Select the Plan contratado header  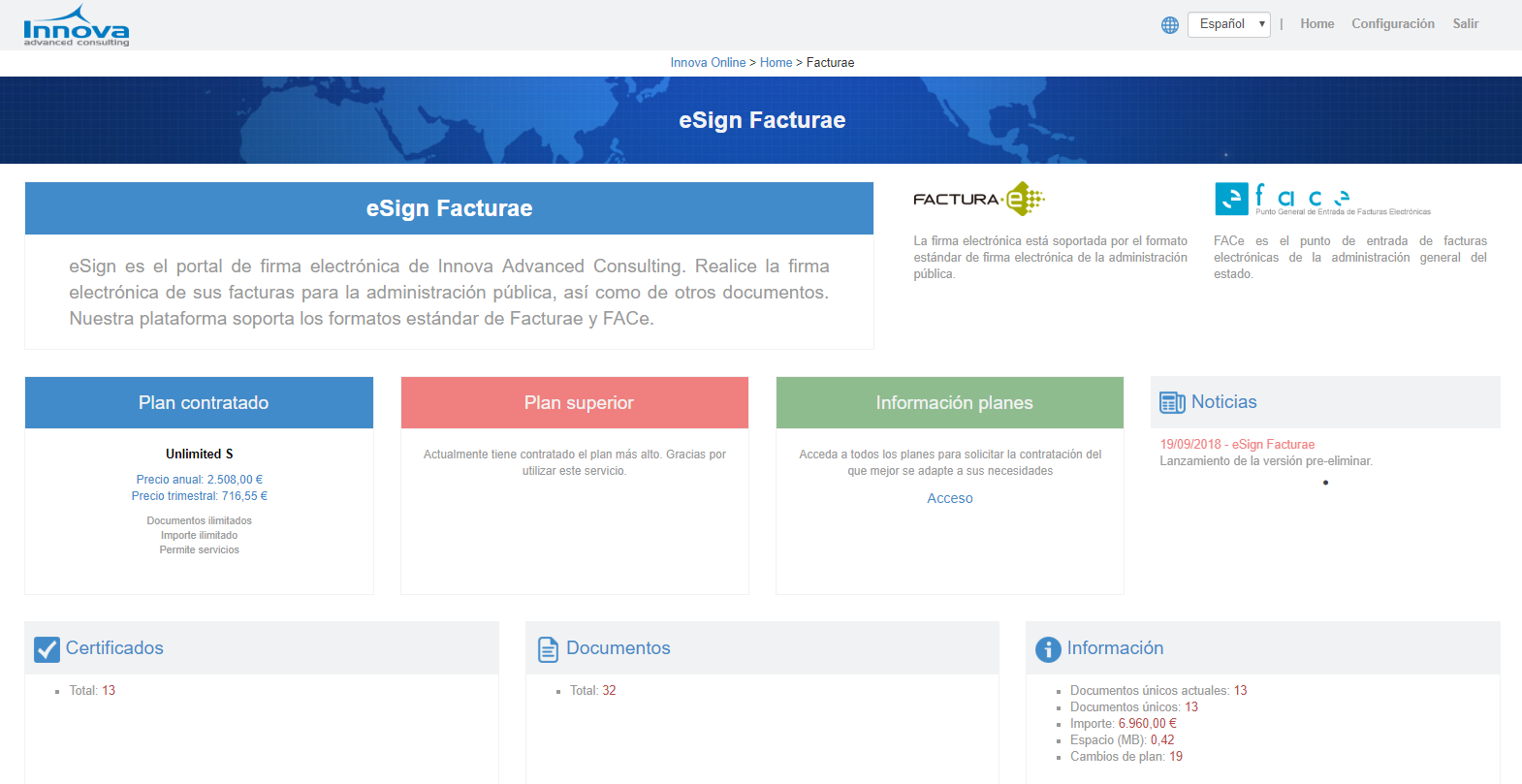pos(199,402)
